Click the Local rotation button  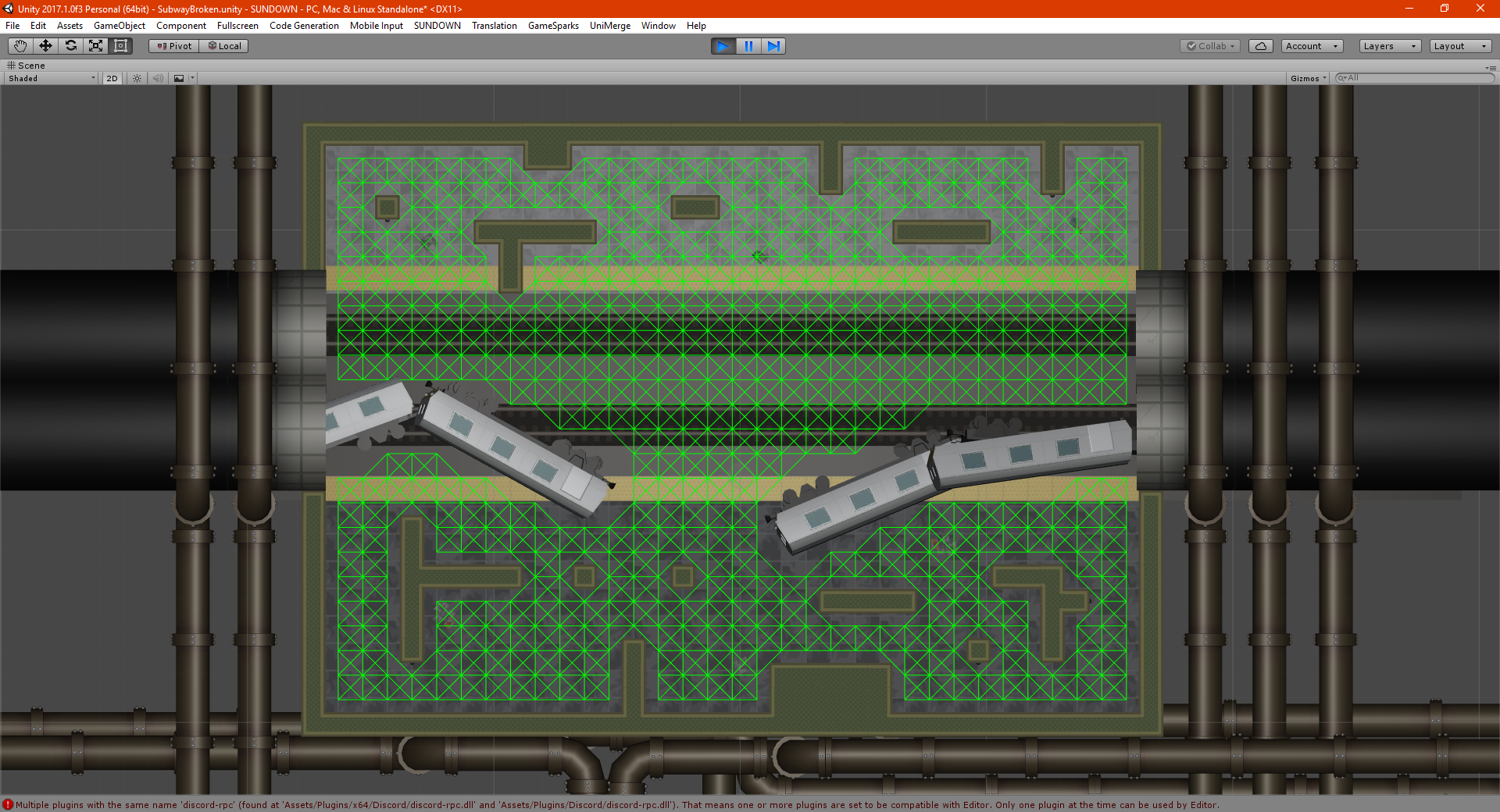point(224,46)
